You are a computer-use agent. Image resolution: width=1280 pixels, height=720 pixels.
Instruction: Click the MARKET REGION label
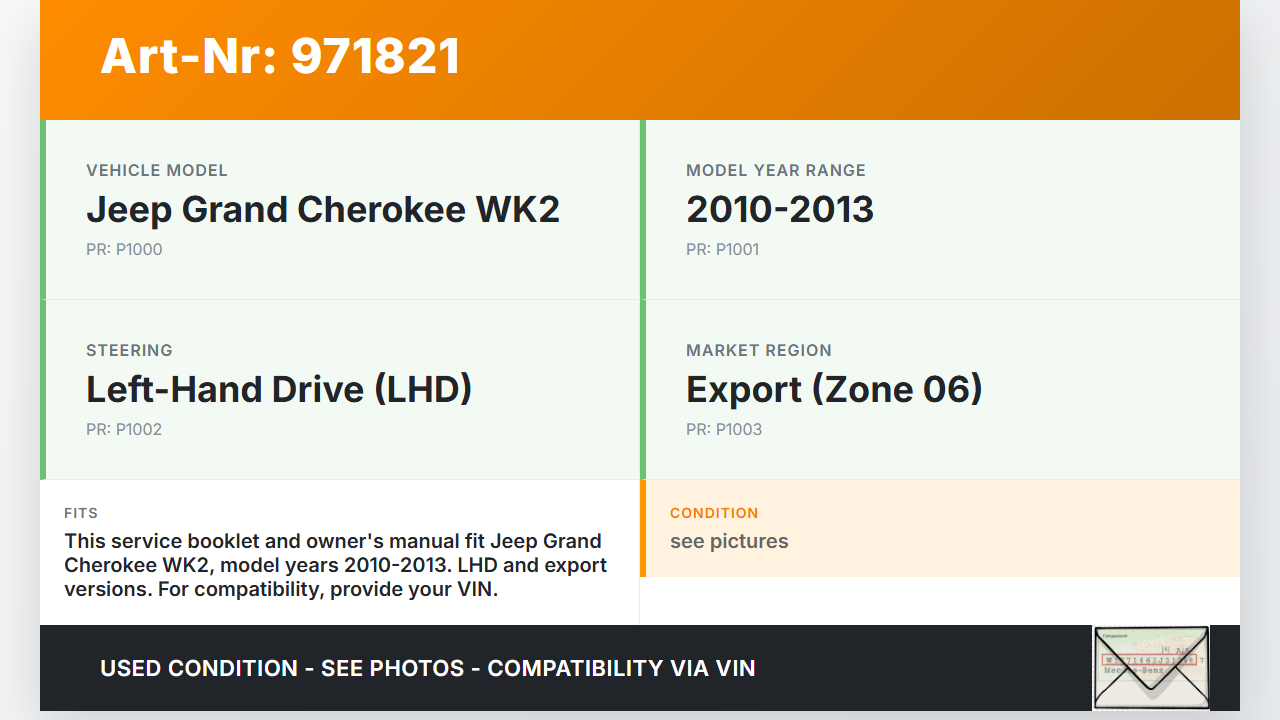pyautogui.click(x=759, y=351)
